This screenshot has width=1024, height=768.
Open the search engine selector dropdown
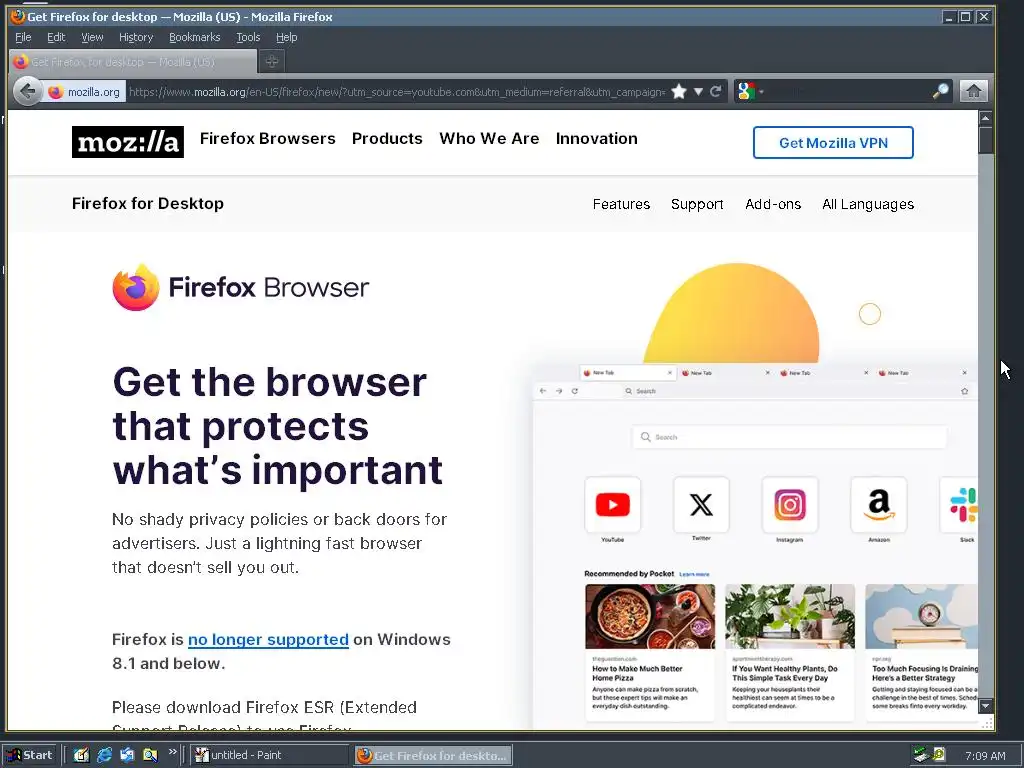tap(750, 91)
